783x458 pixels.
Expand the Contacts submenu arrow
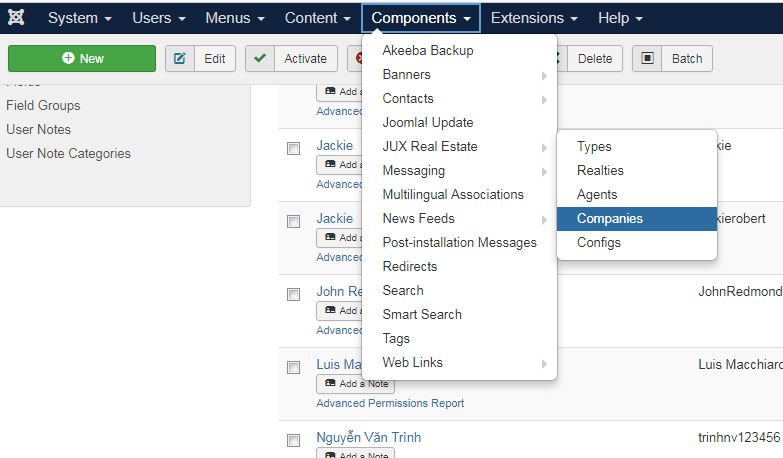[544, 99]
